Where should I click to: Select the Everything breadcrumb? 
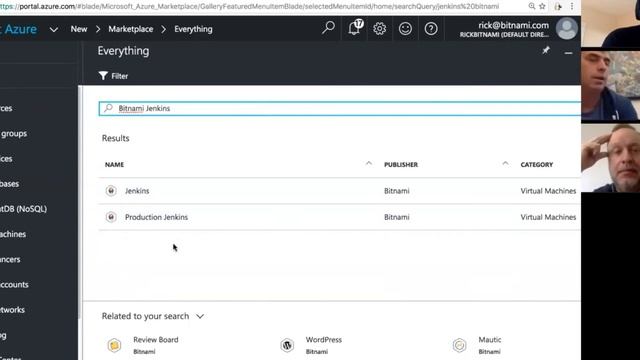193,29
